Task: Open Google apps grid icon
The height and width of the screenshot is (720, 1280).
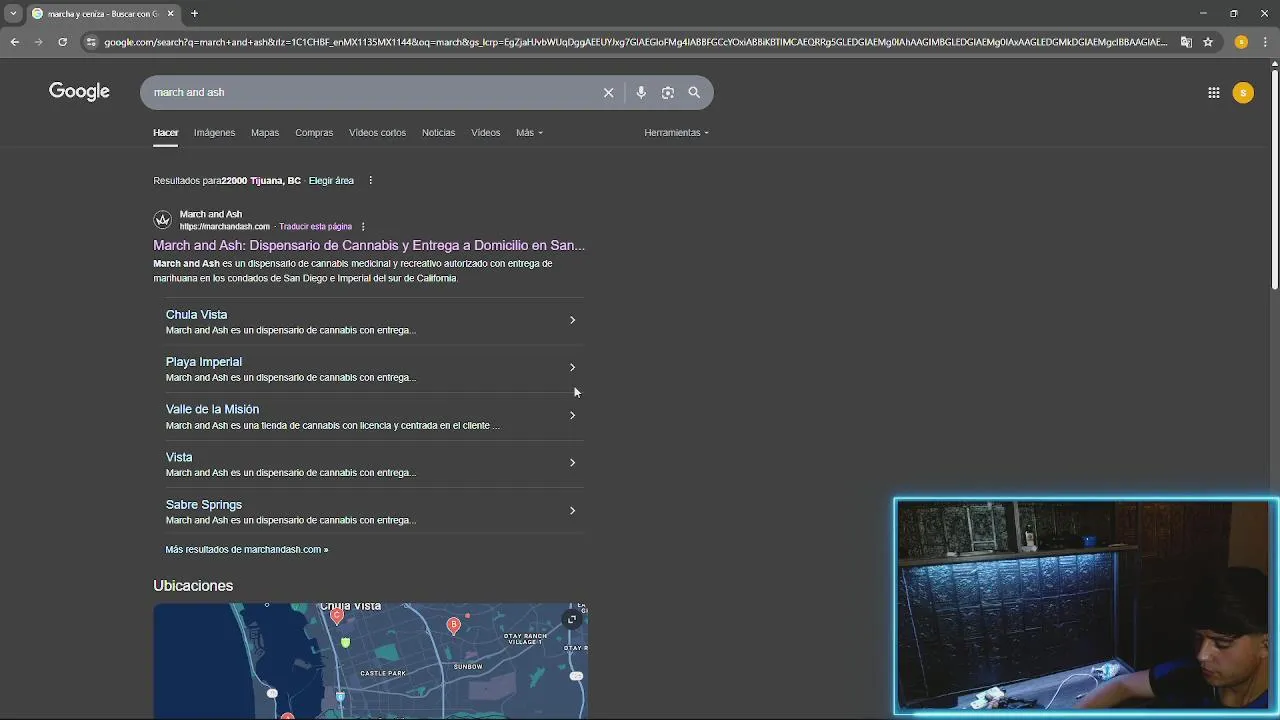Action: 1214,93
